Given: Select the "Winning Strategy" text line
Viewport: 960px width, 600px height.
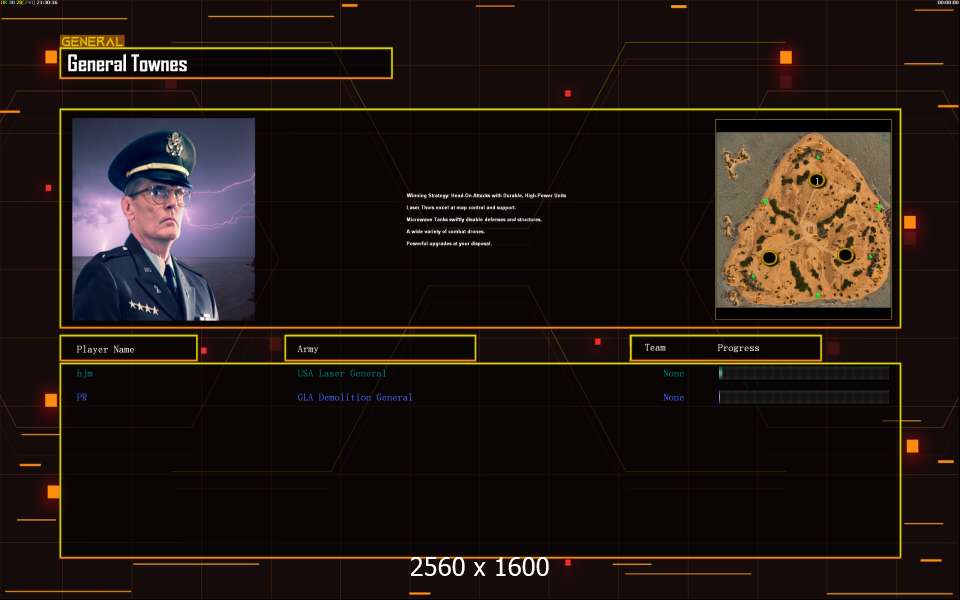Looking at the screenshot, I should point(486,195).
